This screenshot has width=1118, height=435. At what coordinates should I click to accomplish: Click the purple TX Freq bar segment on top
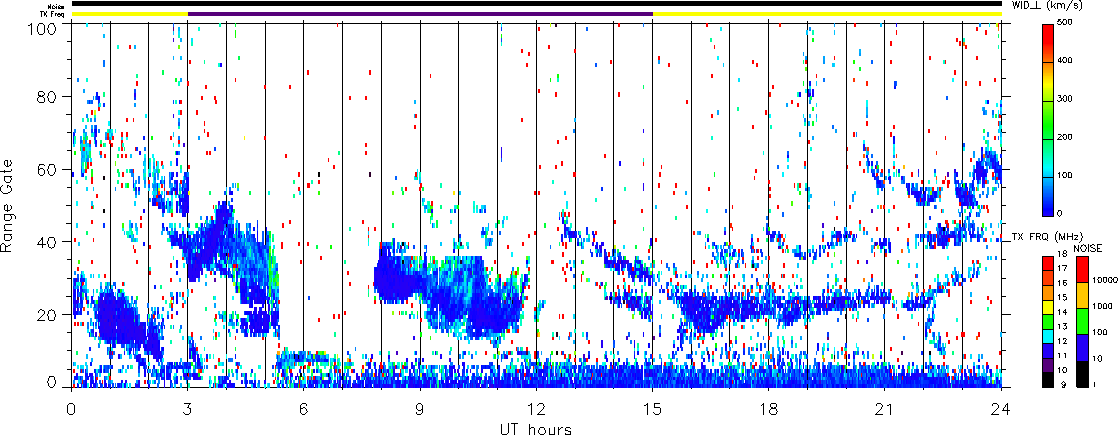tap(420, 14)
